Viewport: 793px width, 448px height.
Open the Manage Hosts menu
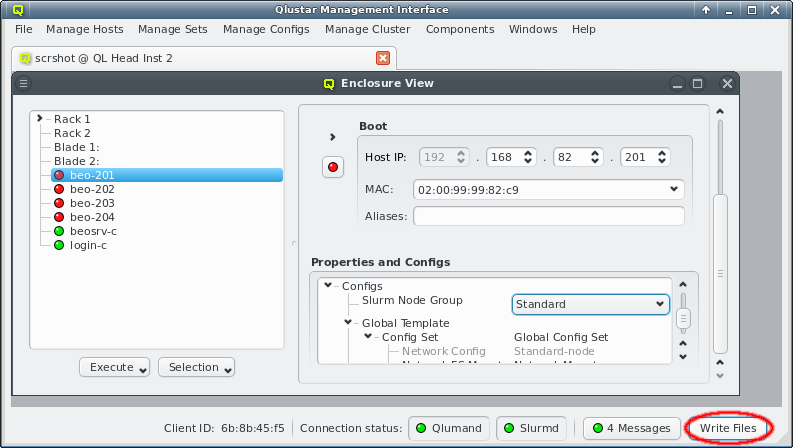pos(84,29)
